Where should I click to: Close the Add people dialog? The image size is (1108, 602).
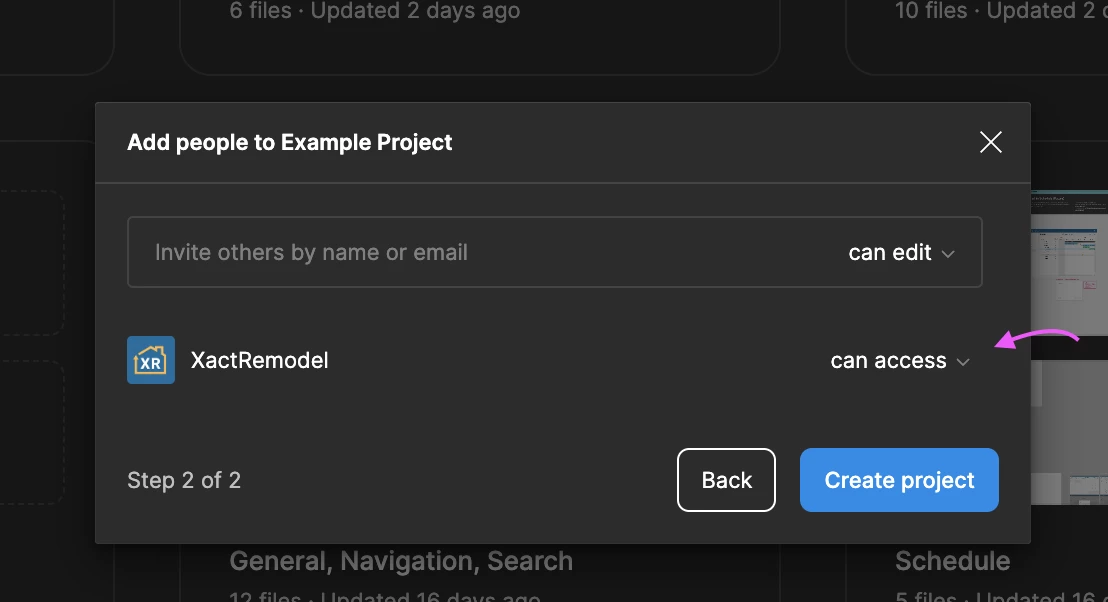coord(991,142)
